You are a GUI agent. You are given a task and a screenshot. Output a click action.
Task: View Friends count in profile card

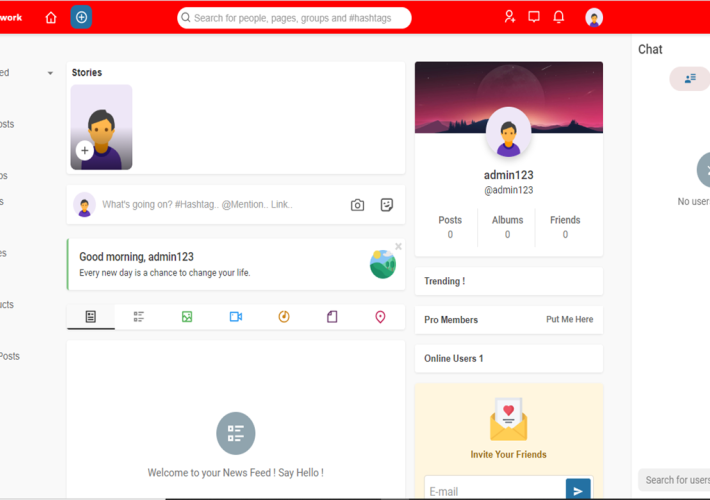565,227
